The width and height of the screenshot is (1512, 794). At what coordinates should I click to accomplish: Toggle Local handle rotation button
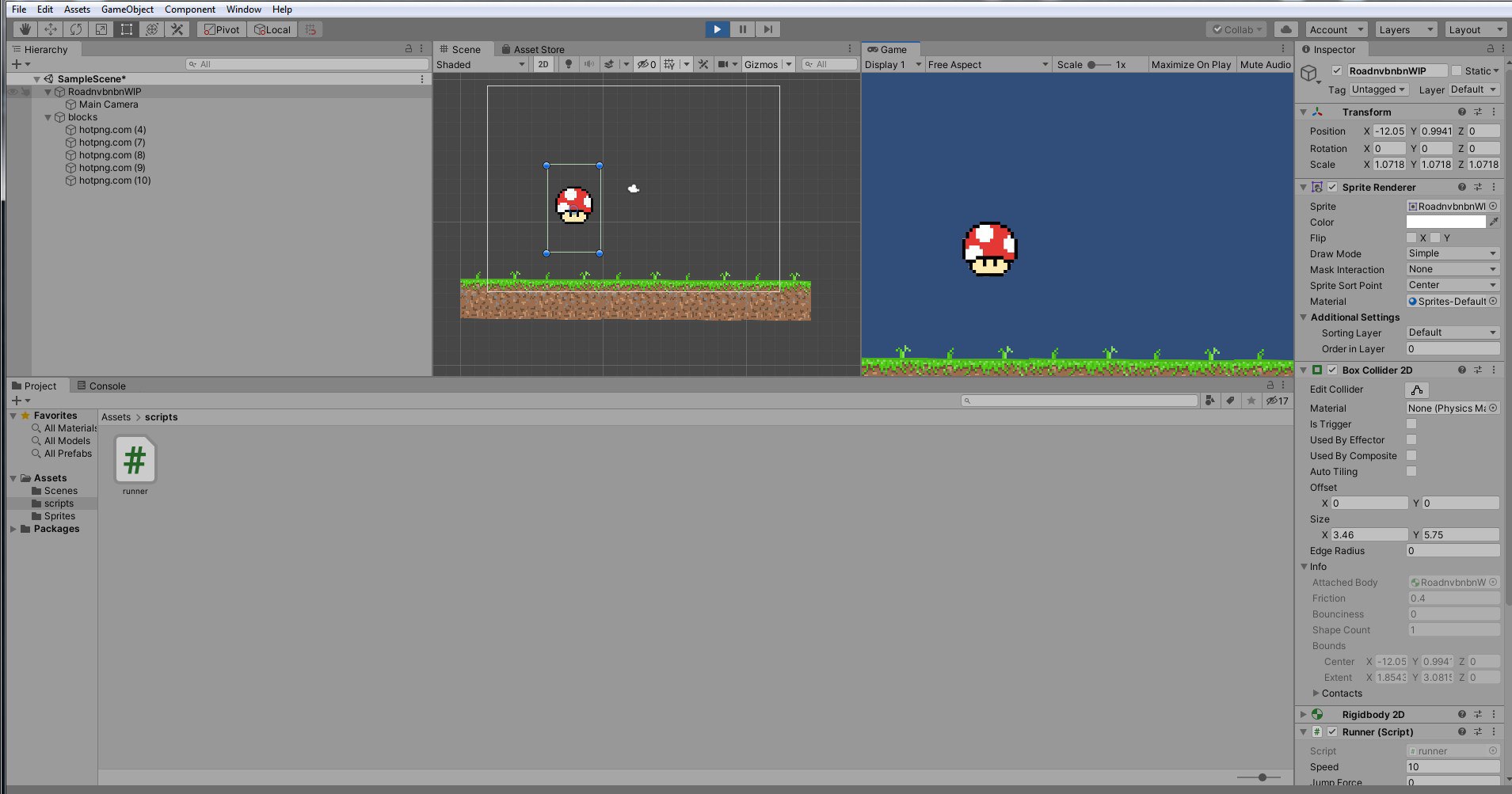(272, 29)
